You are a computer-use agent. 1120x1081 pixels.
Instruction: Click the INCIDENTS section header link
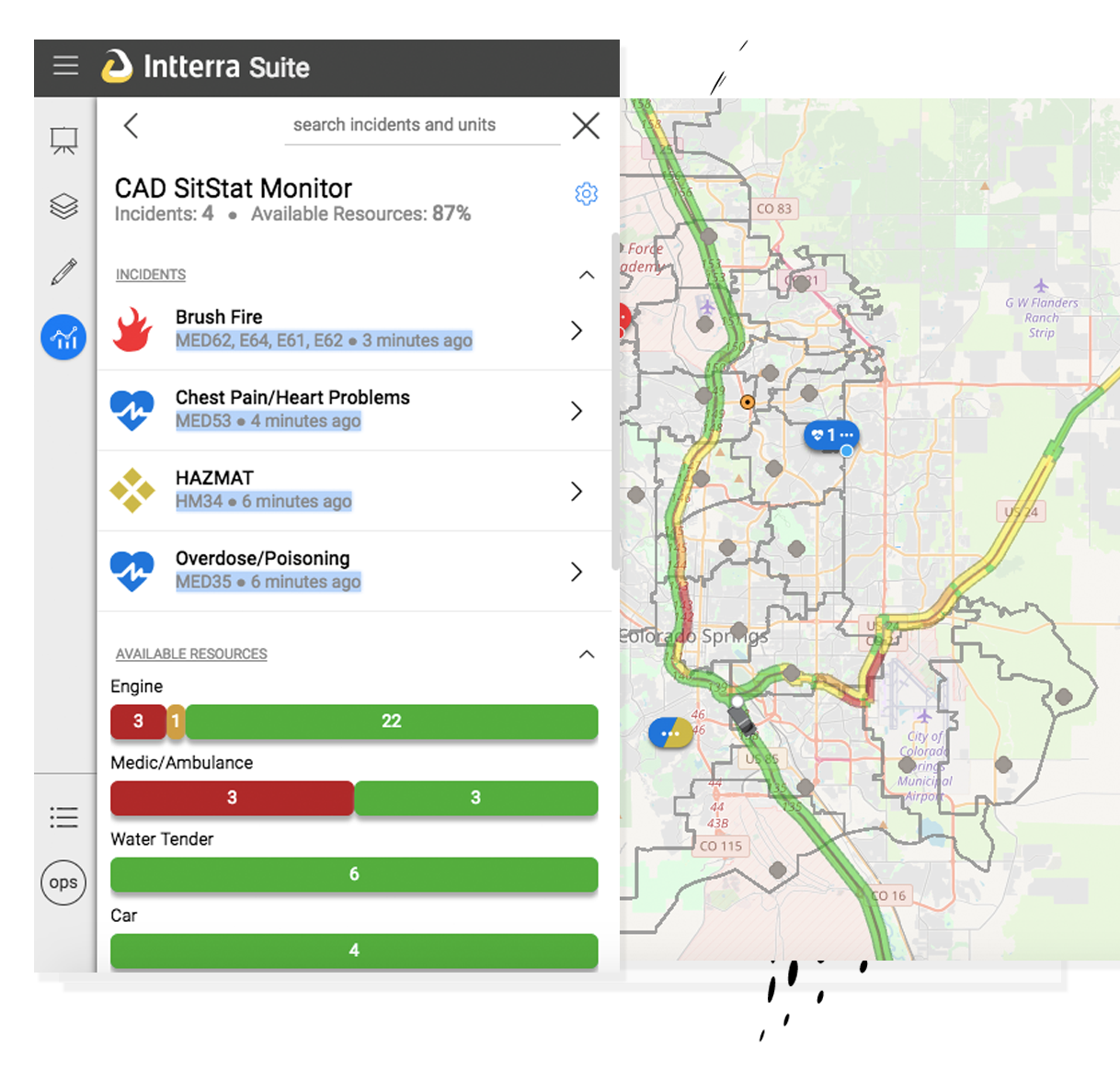pyautogui.click(x=151, y=275)
